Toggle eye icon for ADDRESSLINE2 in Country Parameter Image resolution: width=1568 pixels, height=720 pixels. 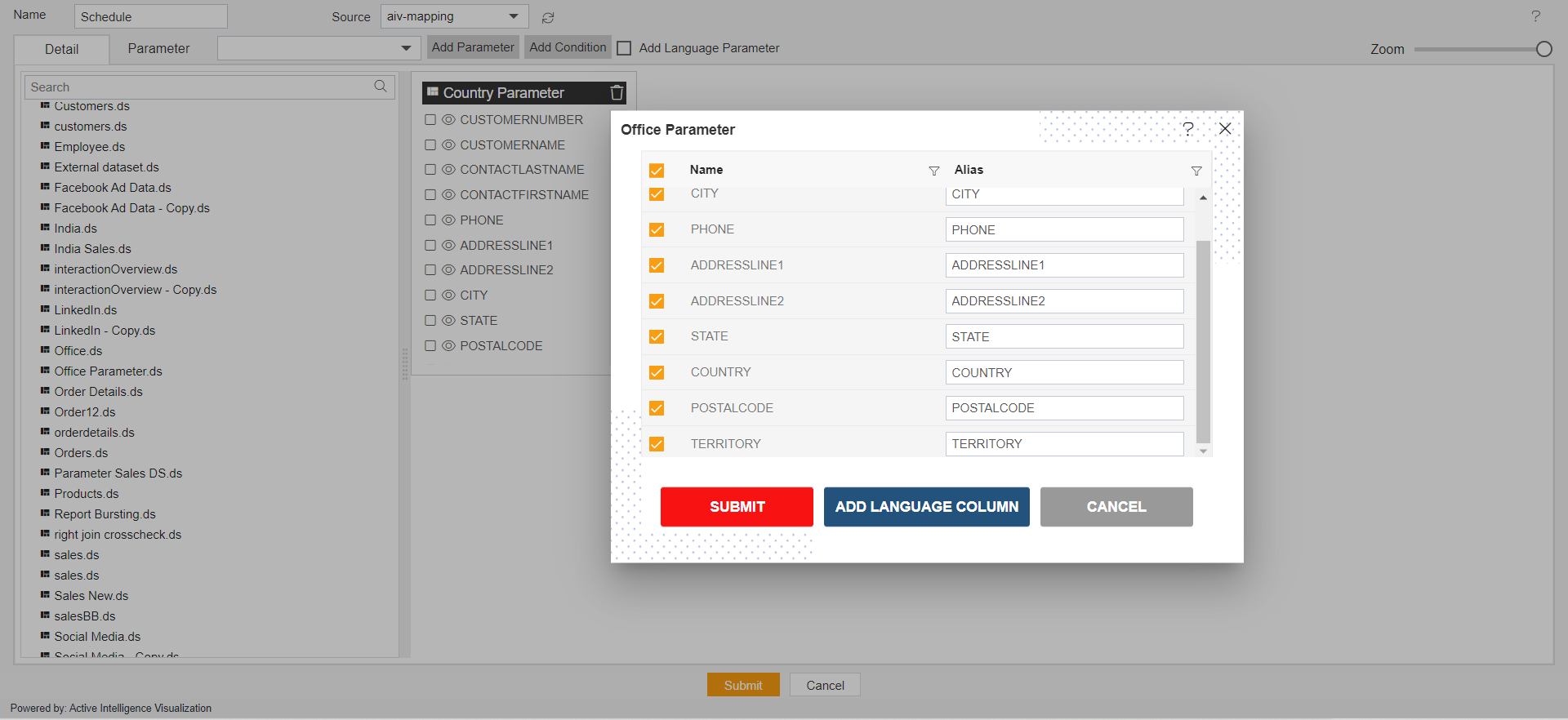448,270
